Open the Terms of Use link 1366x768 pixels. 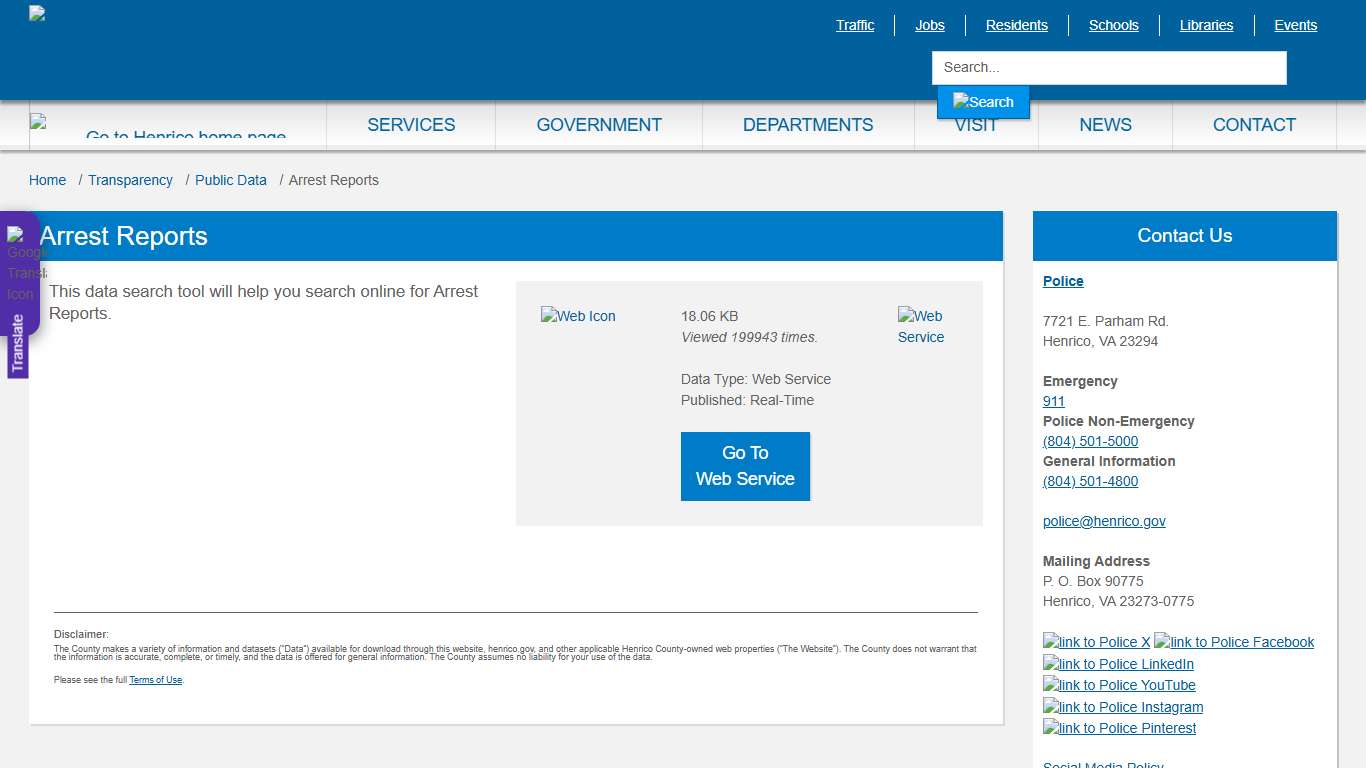click(x=155, y=680)
